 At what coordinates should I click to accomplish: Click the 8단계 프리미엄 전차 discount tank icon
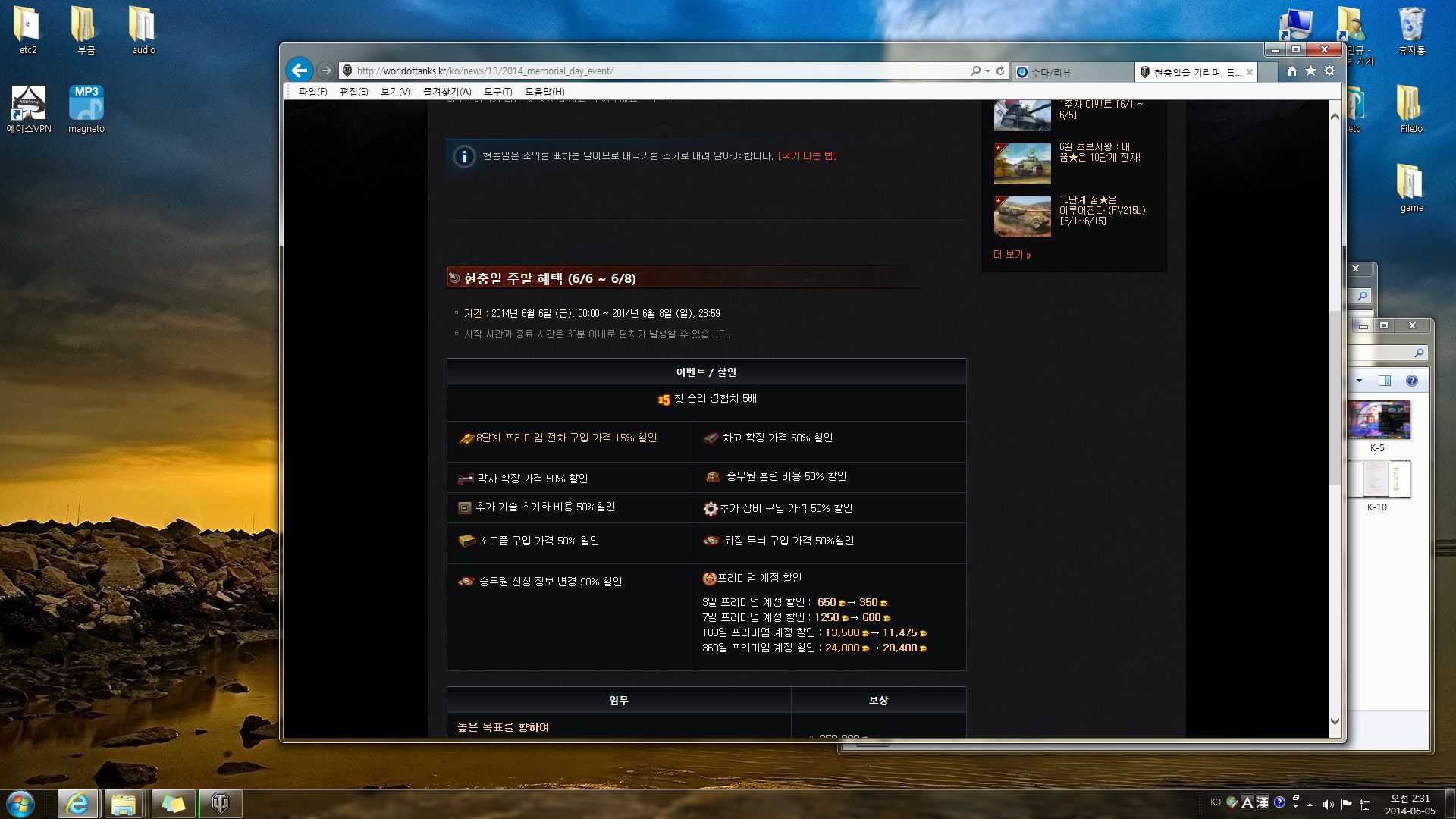[466, 438]
